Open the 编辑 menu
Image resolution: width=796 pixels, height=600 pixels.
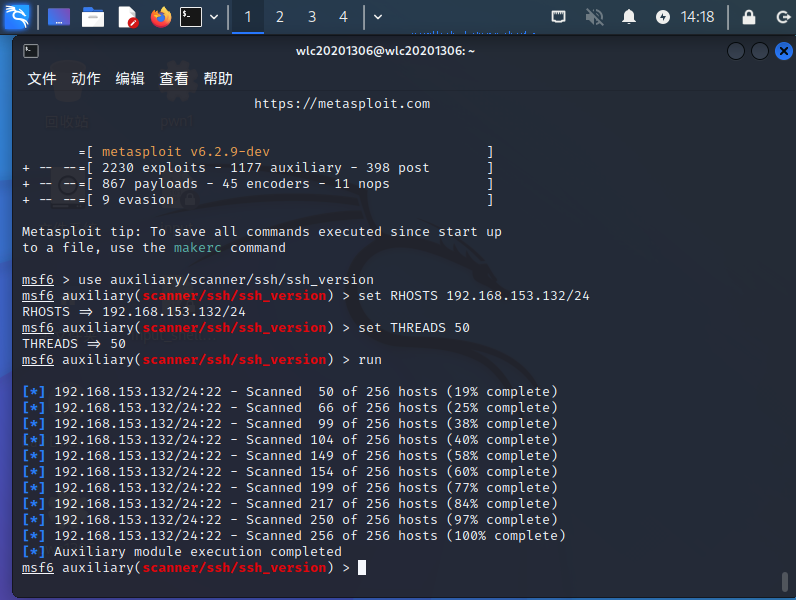coord(130,79)
